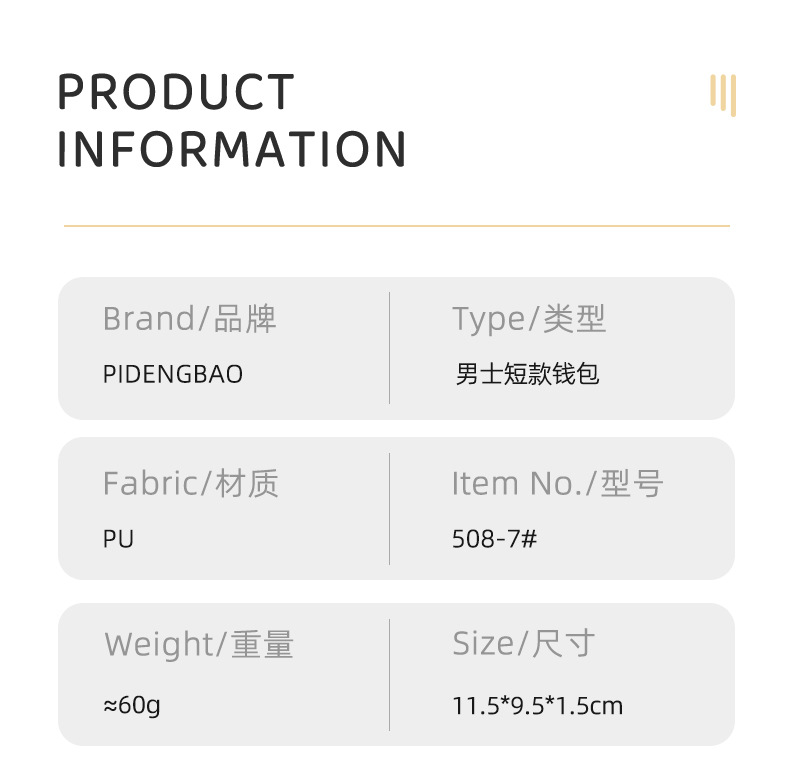This screenshot has height=775, width=800.
Task: Click the word PRODUCT in the heading
Action: tap(176, 93)
